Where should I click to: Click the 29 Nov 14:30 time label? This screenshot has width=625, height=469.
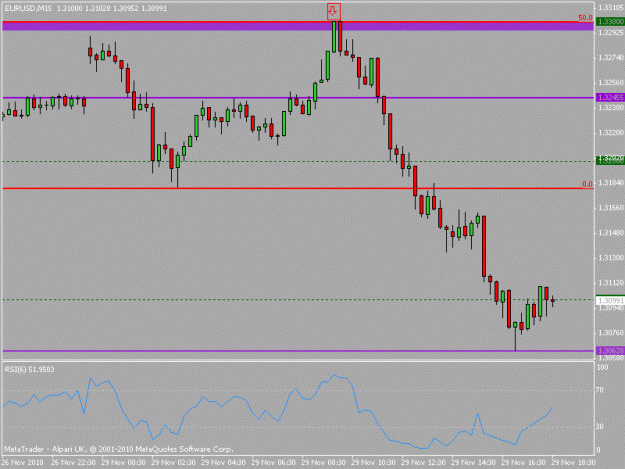pyautogui.click(x=474, y=463)
